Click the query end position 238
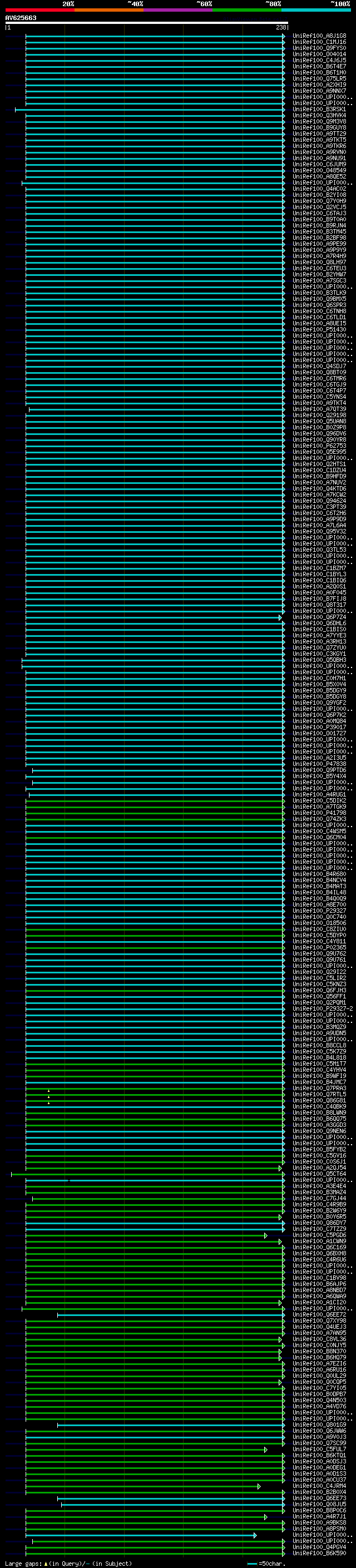356x1568 pixels. pos(281,27)
